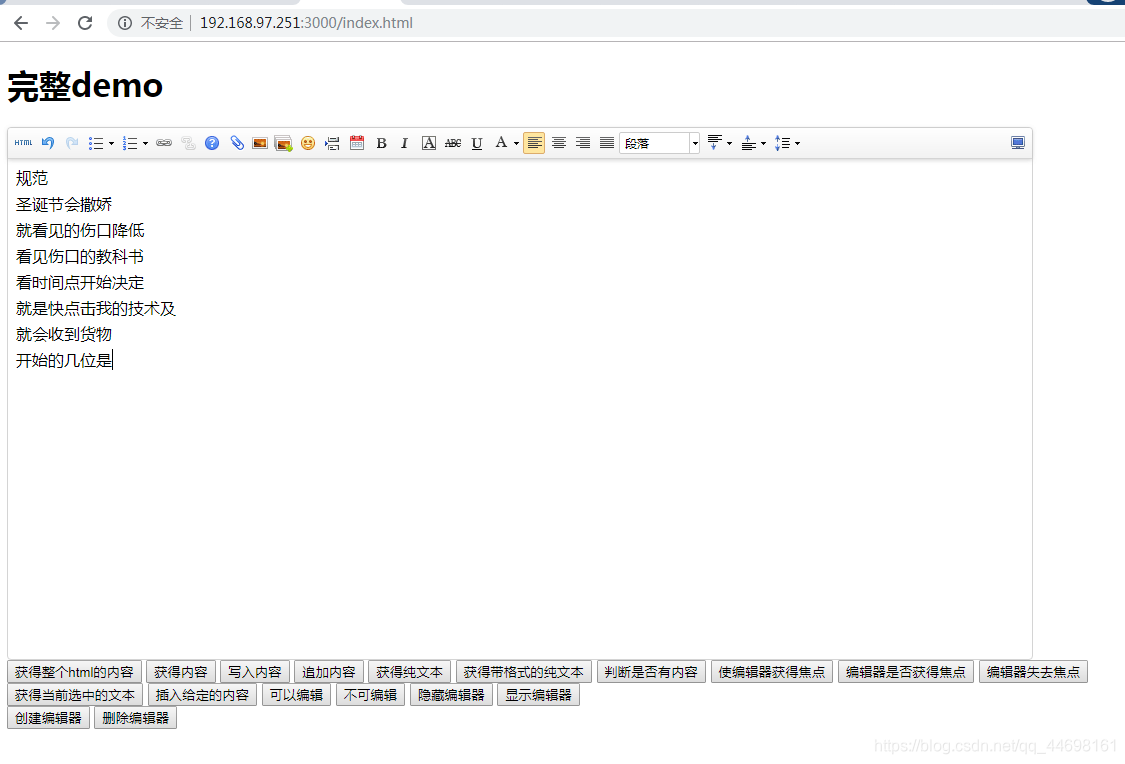Click the 插入给定的内容 button
This screenshot has height=764, width=1125.
tap(202, 695)
